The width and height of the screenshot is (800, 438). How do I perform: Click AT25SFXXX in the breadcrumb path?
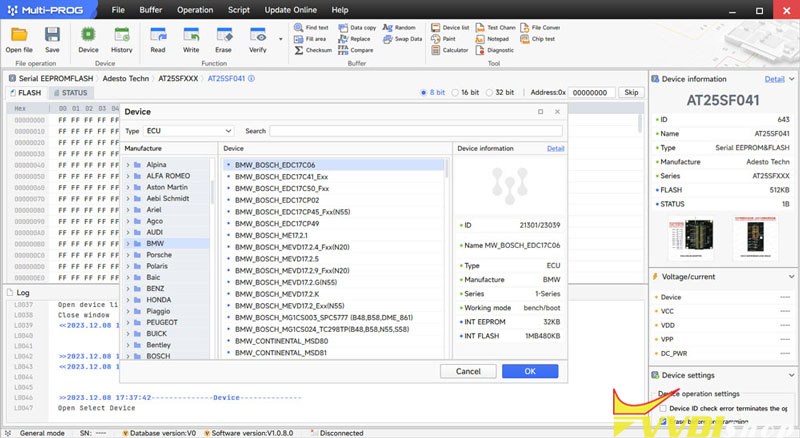(x=178, y=79)
